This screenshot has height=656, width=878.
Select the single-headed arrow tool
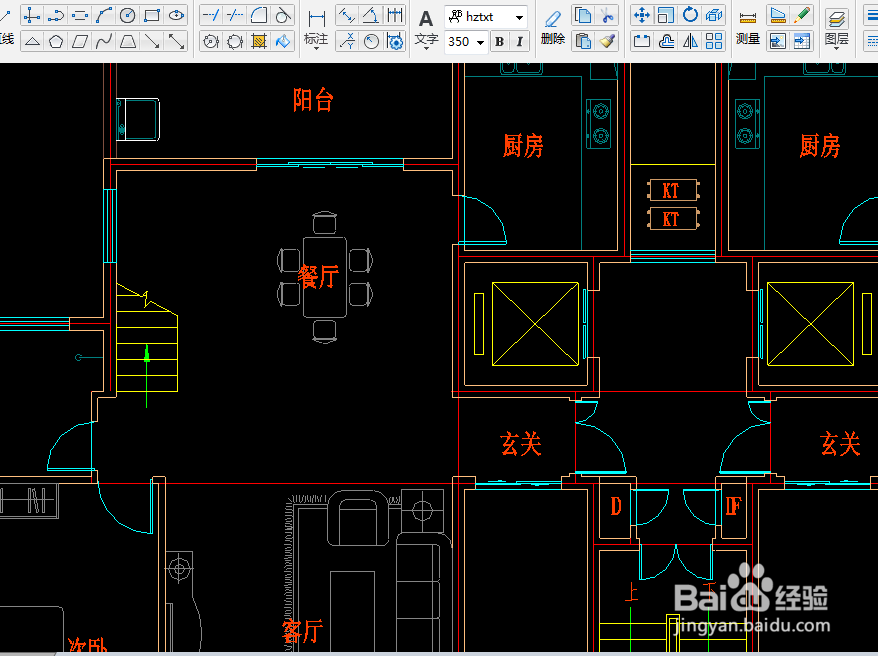coord(152,41)
